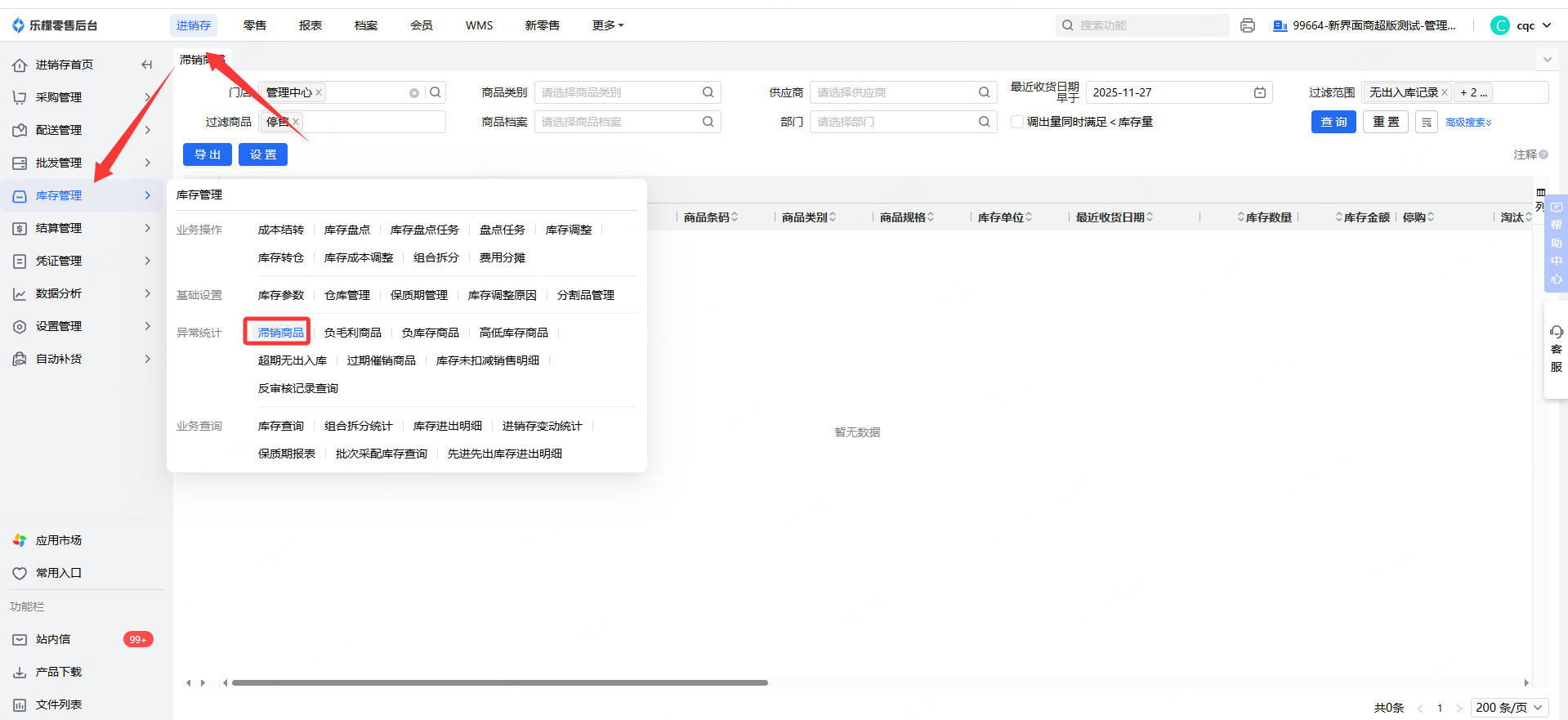The image size is (1568, 720).
Task: Click the horizontal scrollbar at table bottom
Action: pyautogui.click(x=499, y=682)
